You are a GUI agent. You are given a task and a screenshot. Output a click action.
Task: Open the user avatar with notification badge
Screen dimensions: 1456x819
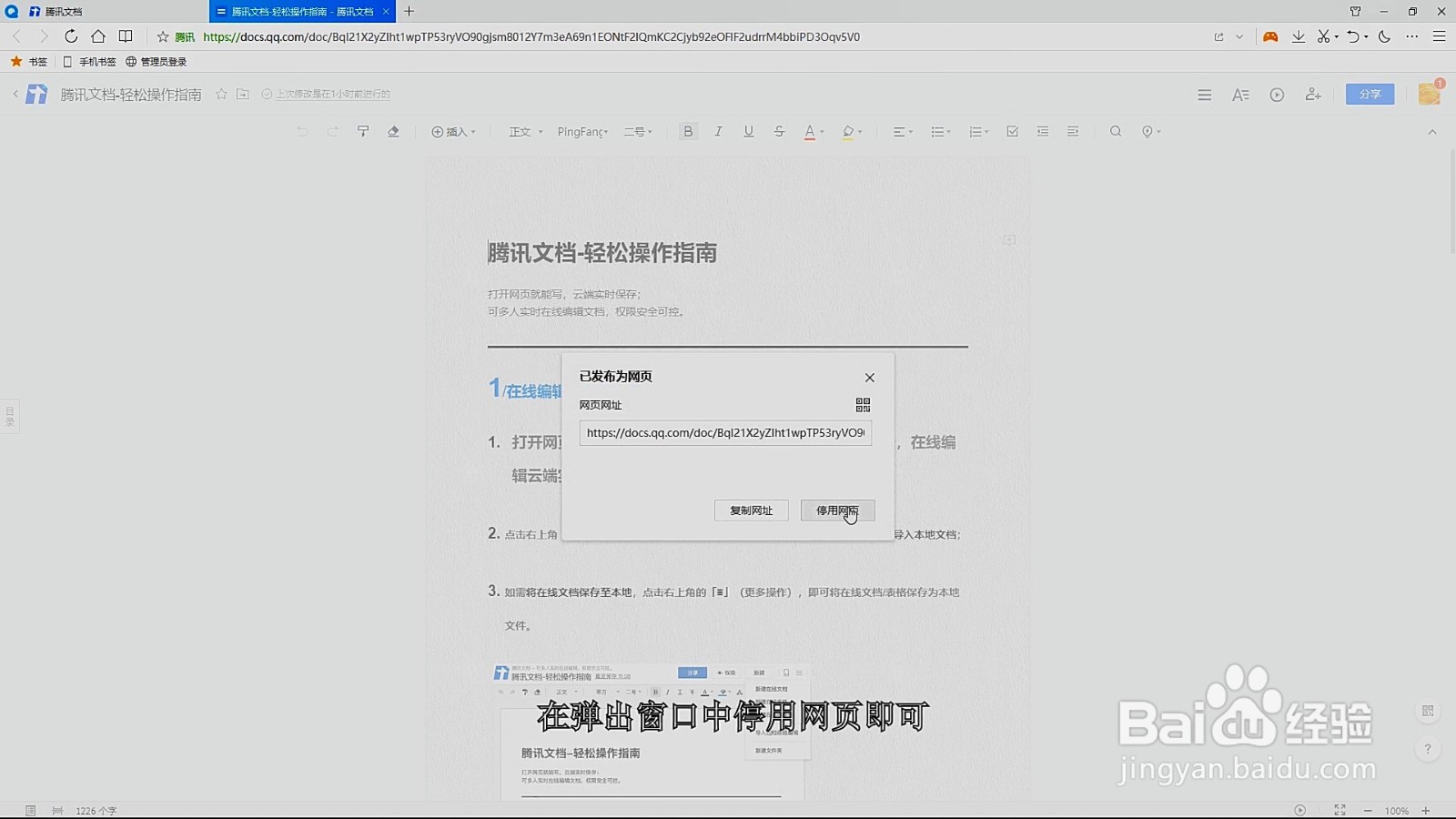1430,93
